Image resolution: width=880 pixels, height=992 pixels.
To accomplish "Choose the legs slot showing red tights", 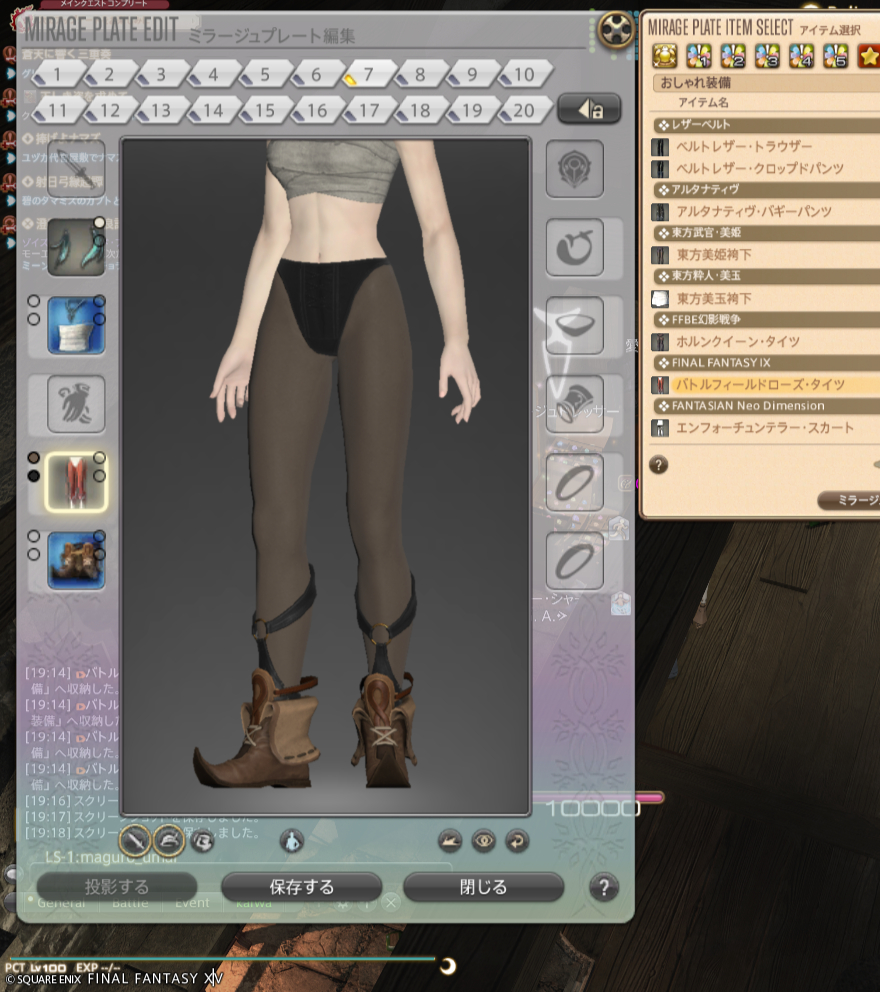I will (x=76, y=481).
